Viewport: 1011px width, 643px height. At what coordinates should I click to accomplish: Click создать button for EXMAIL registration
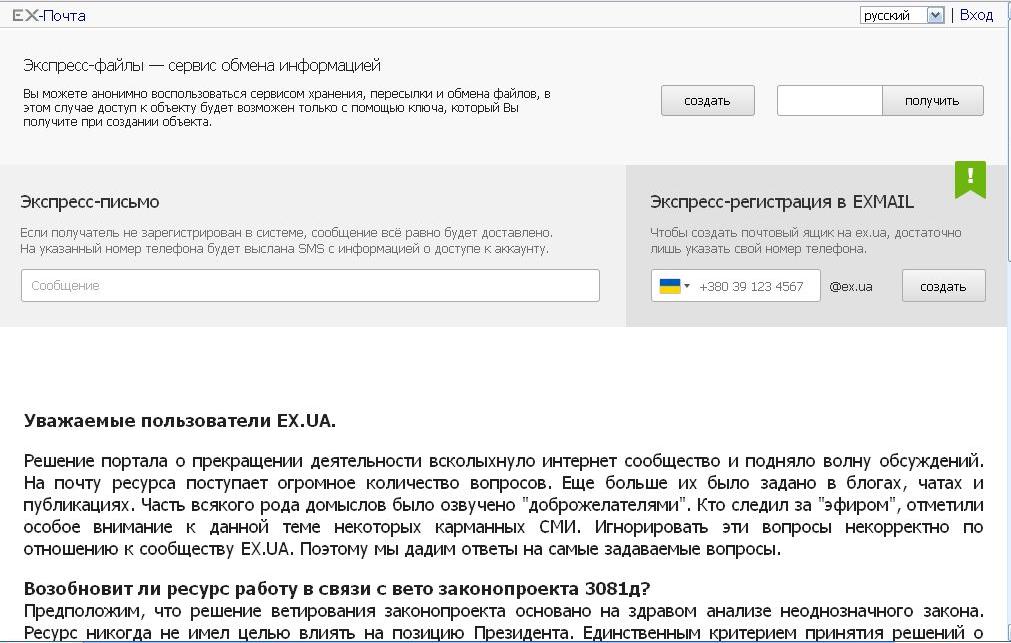tap(943, 286)
